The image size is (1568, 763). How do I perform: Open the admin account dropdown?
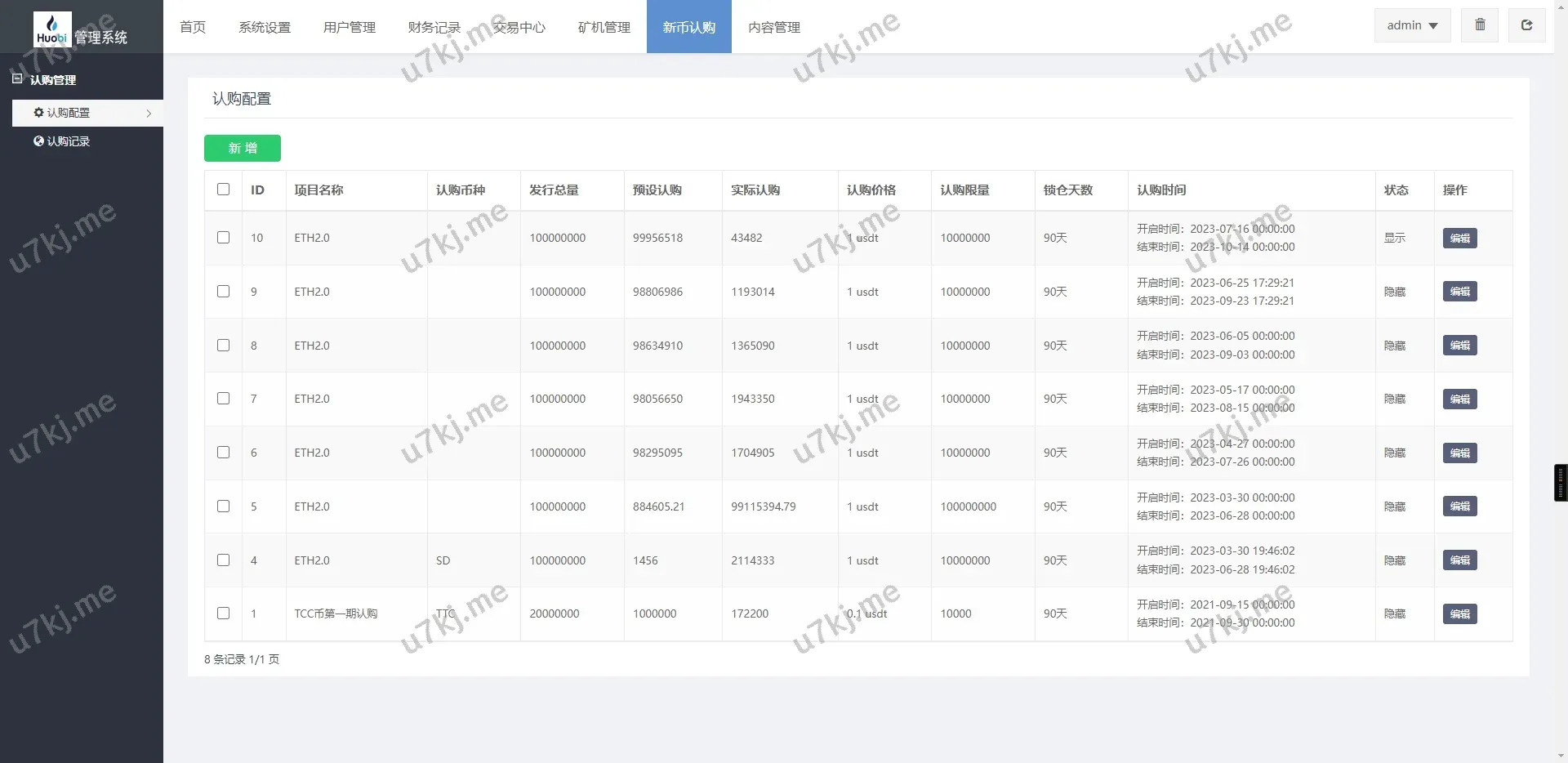click(x=1411, y=25)
